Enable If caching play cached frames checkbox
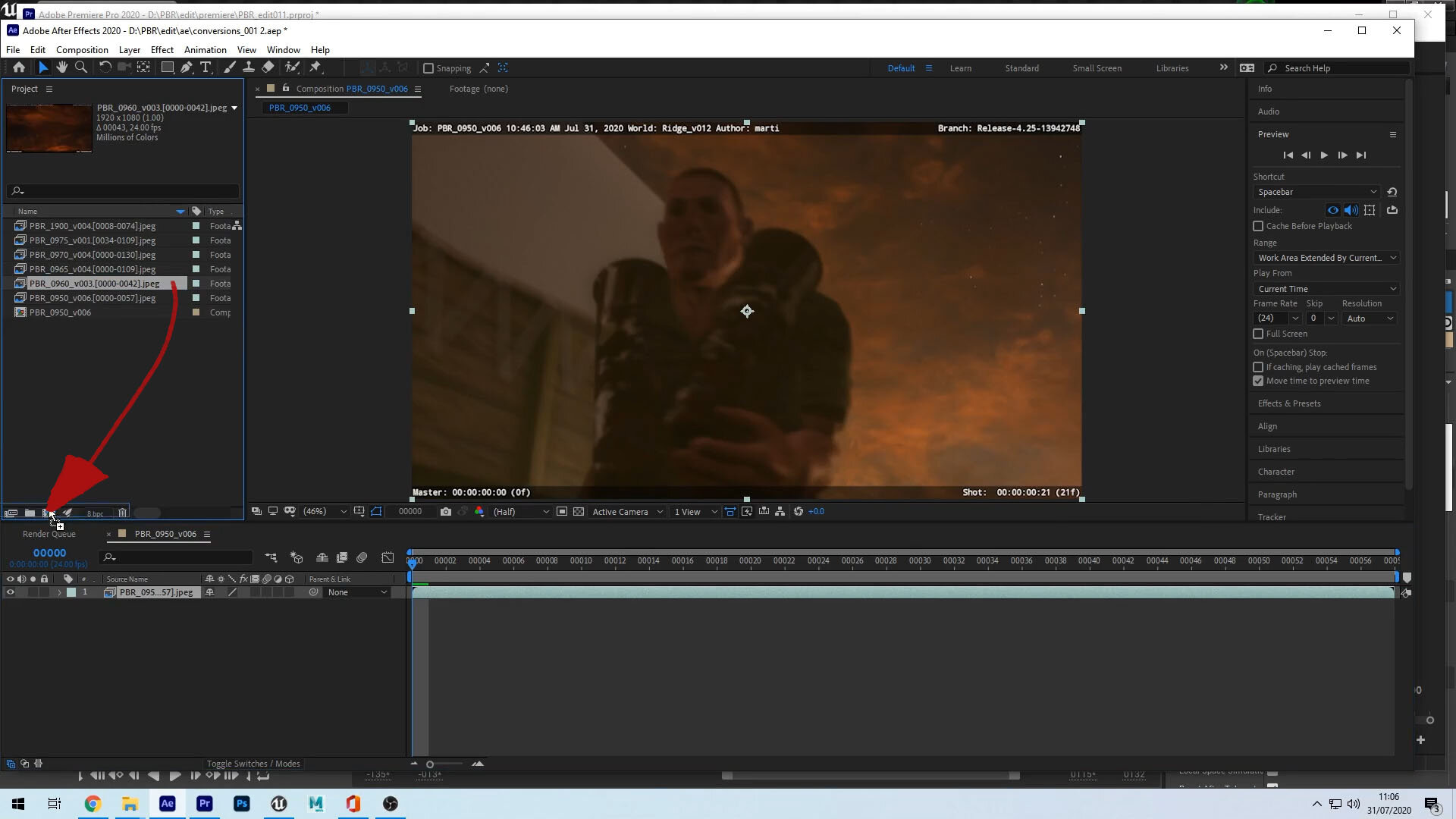This screenshot has width=1456, height=819. (x=1258, y=367)
